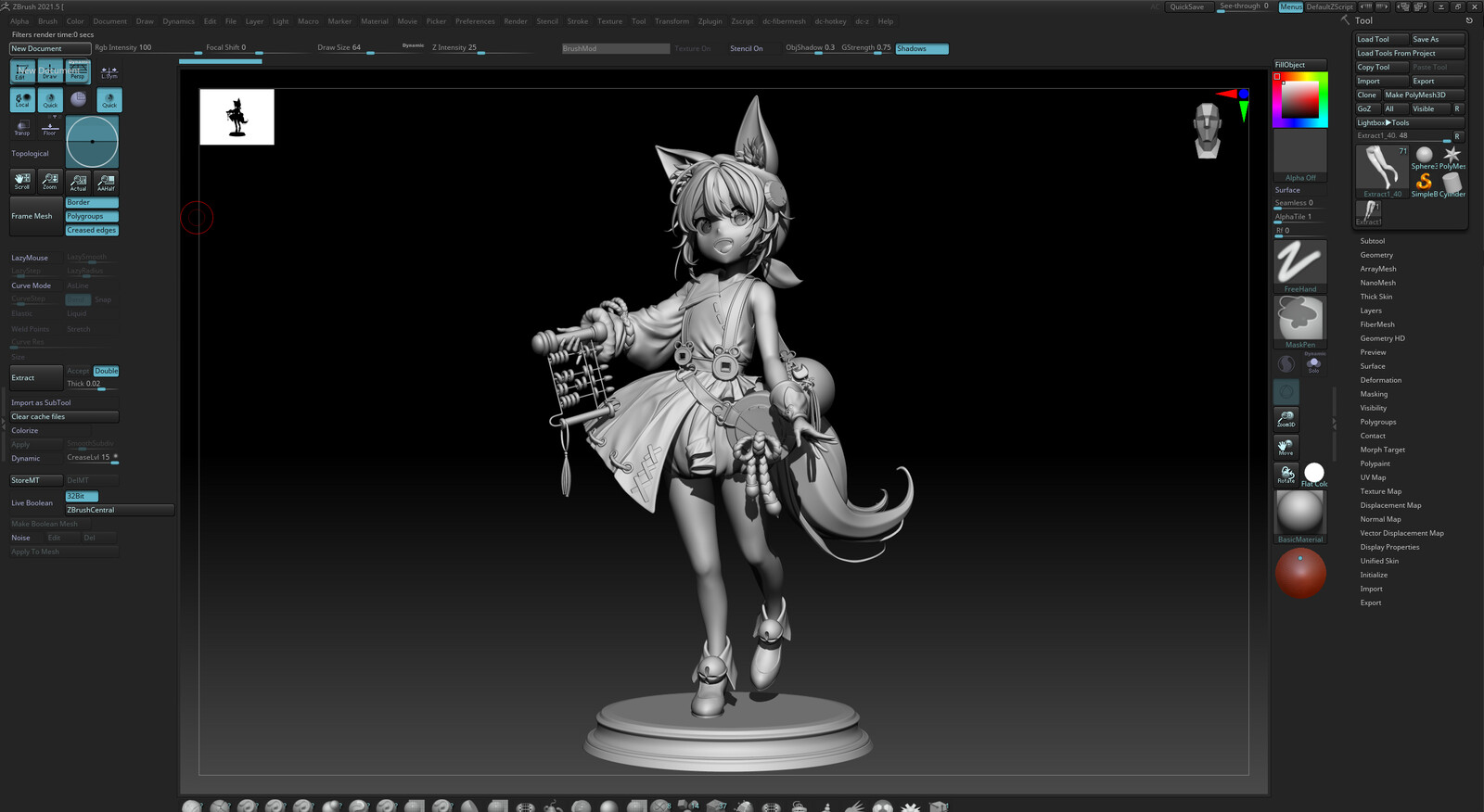The height and width of the screenshot is (812, 1484).
Task: Expand the Display Properties section
Action: pos(1389,547)
